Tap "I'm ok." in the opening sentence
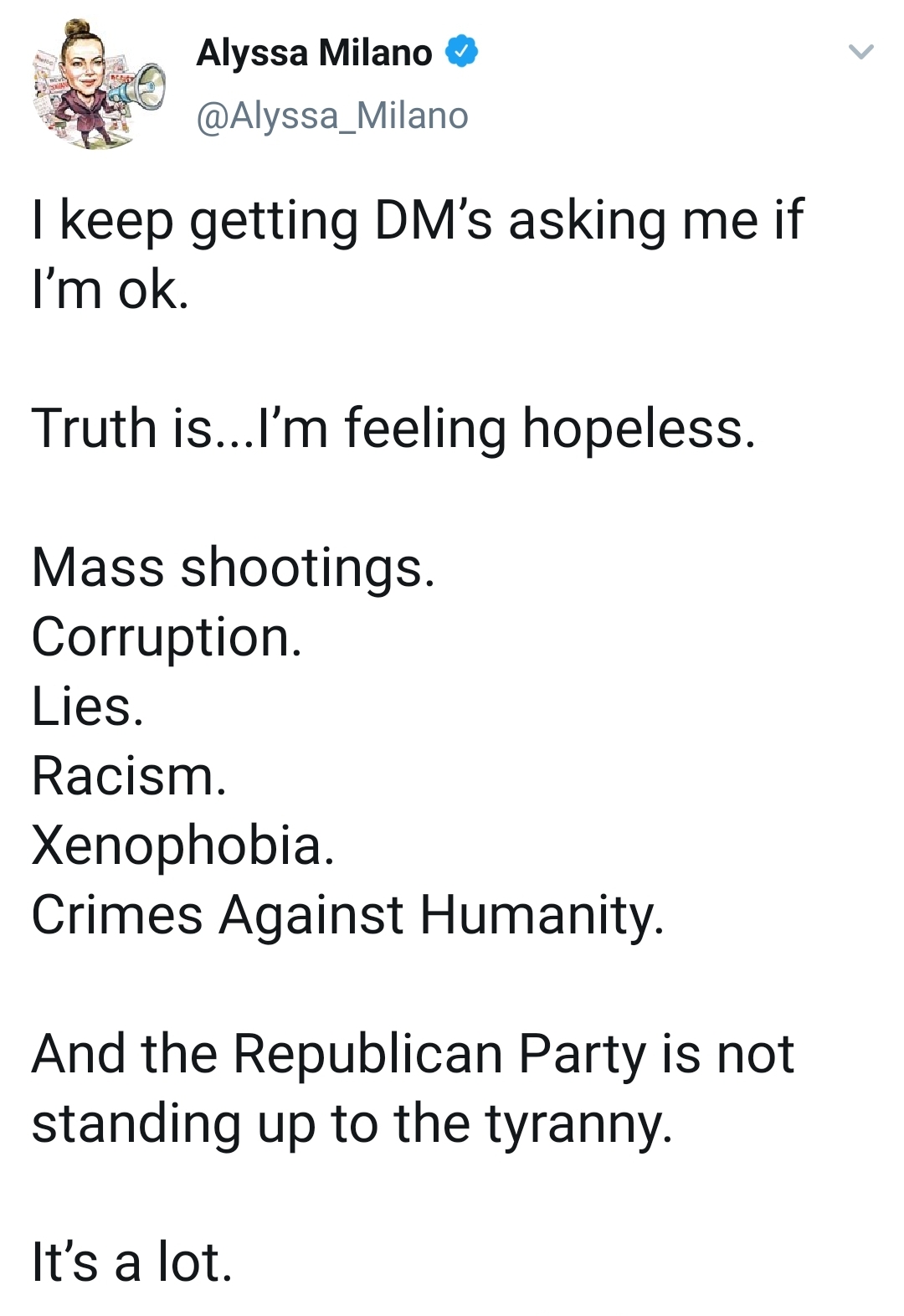Image resolution: width=904 pixels, height=1316 pixels. [x=110, y=290]
